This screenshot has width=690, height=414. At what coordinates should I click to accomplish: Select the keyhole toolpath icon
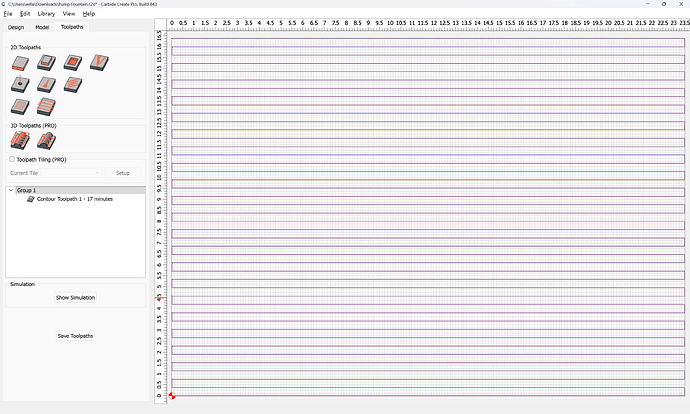46,84
